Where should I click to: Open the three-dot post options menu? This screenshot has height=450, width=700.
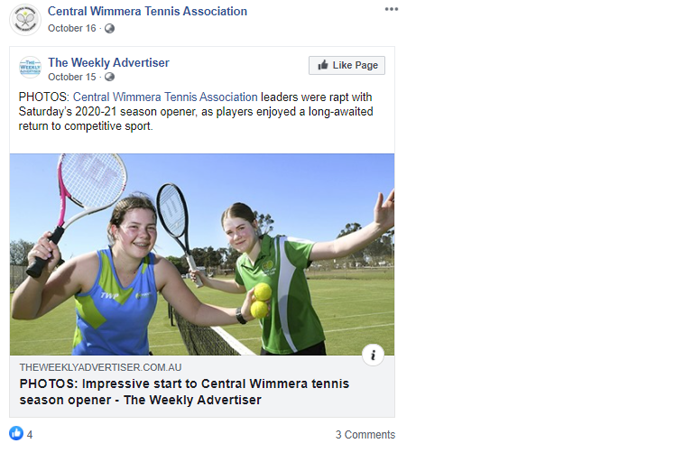coord(391,9)
